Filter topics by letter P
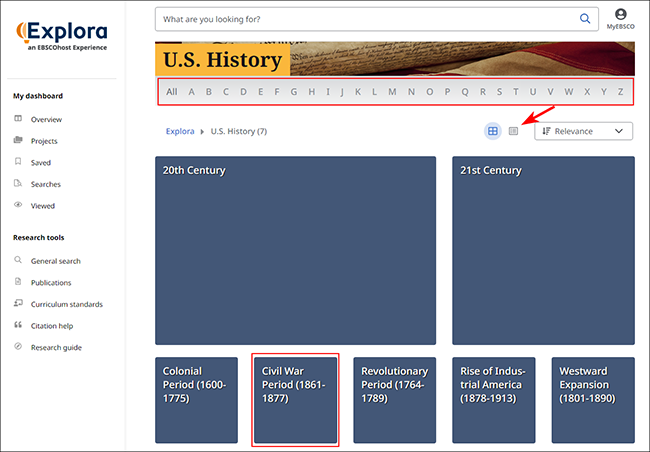 coord(447,92)
